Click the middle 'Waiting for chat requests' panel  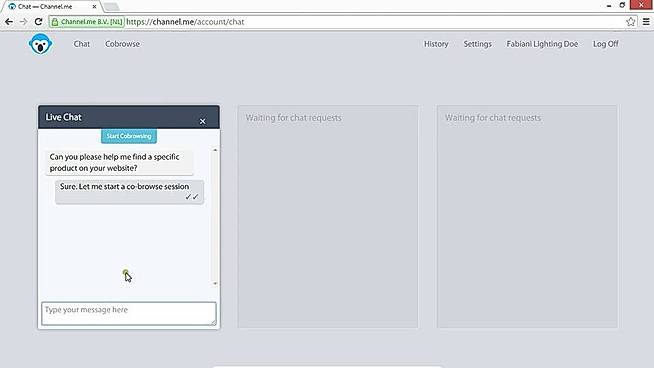coord(328,217)
